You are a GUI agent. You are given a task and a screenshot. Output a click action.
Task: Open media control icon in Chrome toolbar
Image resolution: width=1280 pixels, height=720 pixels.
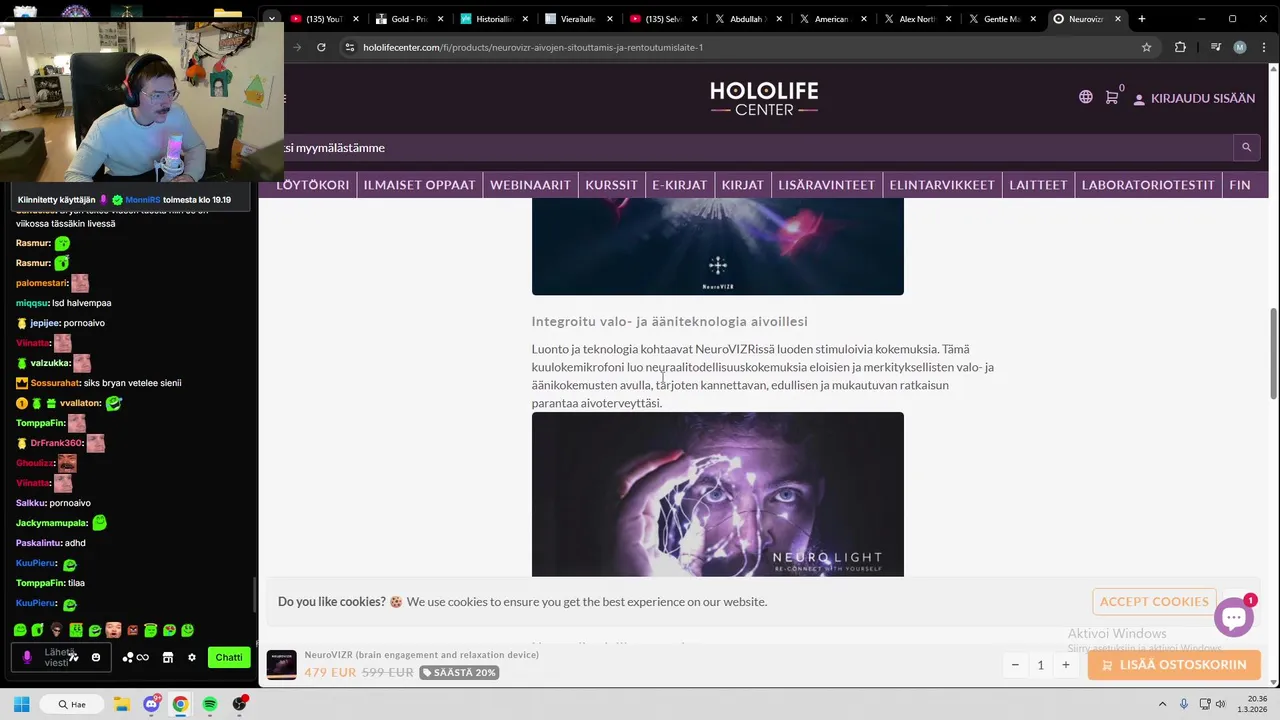coord(1216,47)
